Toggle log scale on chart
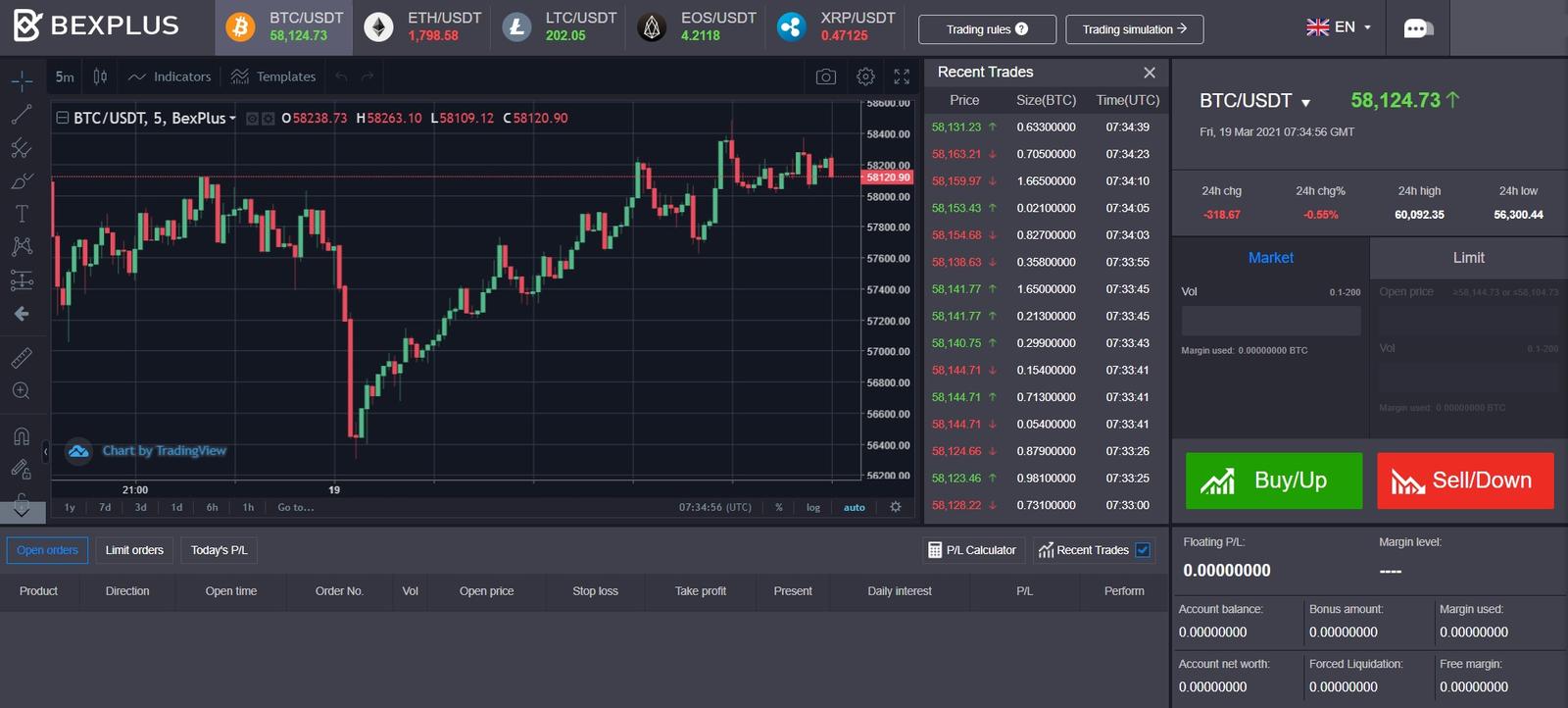The width and height of the screenshot is (1568, 708). 813,508
